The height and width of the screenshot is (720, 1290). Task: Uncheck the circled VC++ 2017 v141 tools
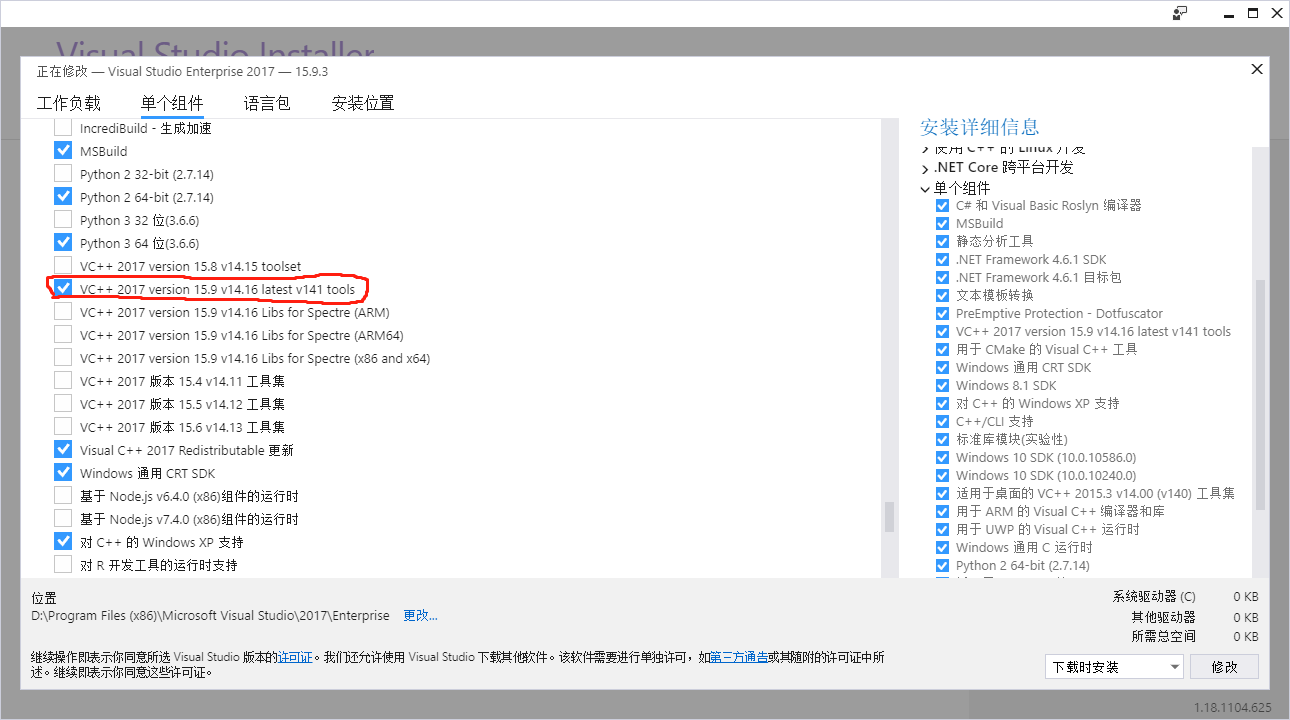(62, 289)
